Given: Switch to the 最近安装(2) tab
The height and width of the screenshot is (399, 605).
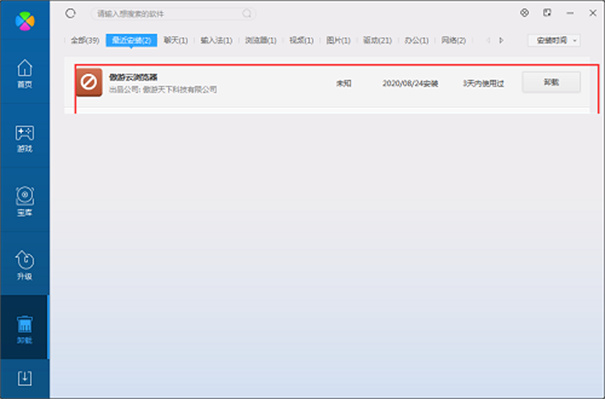Looking at the screenshot, I should tap(132, 40).
